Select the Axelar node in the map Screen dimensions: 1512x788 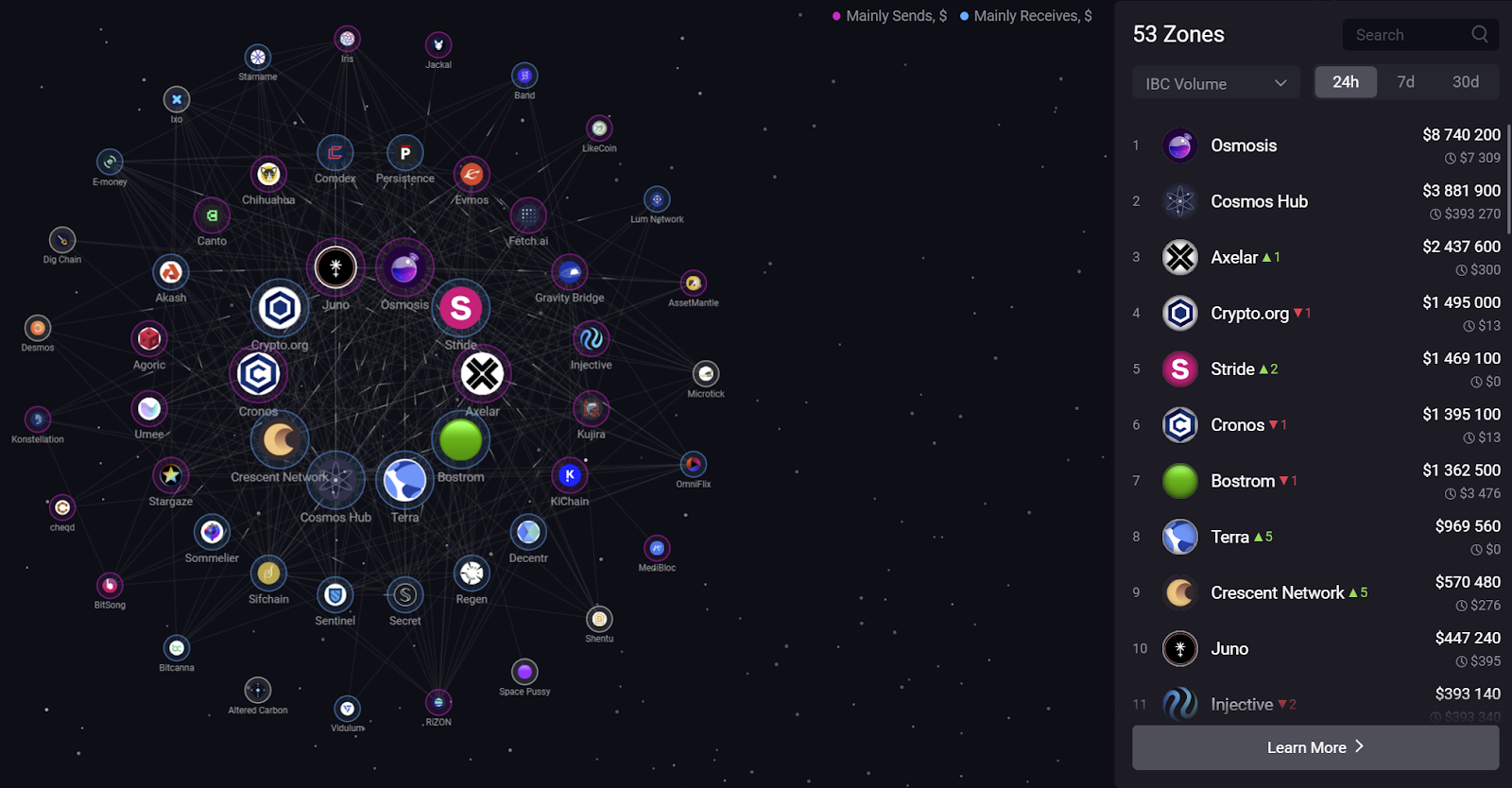pyautogui.click(x=482, y=374)
